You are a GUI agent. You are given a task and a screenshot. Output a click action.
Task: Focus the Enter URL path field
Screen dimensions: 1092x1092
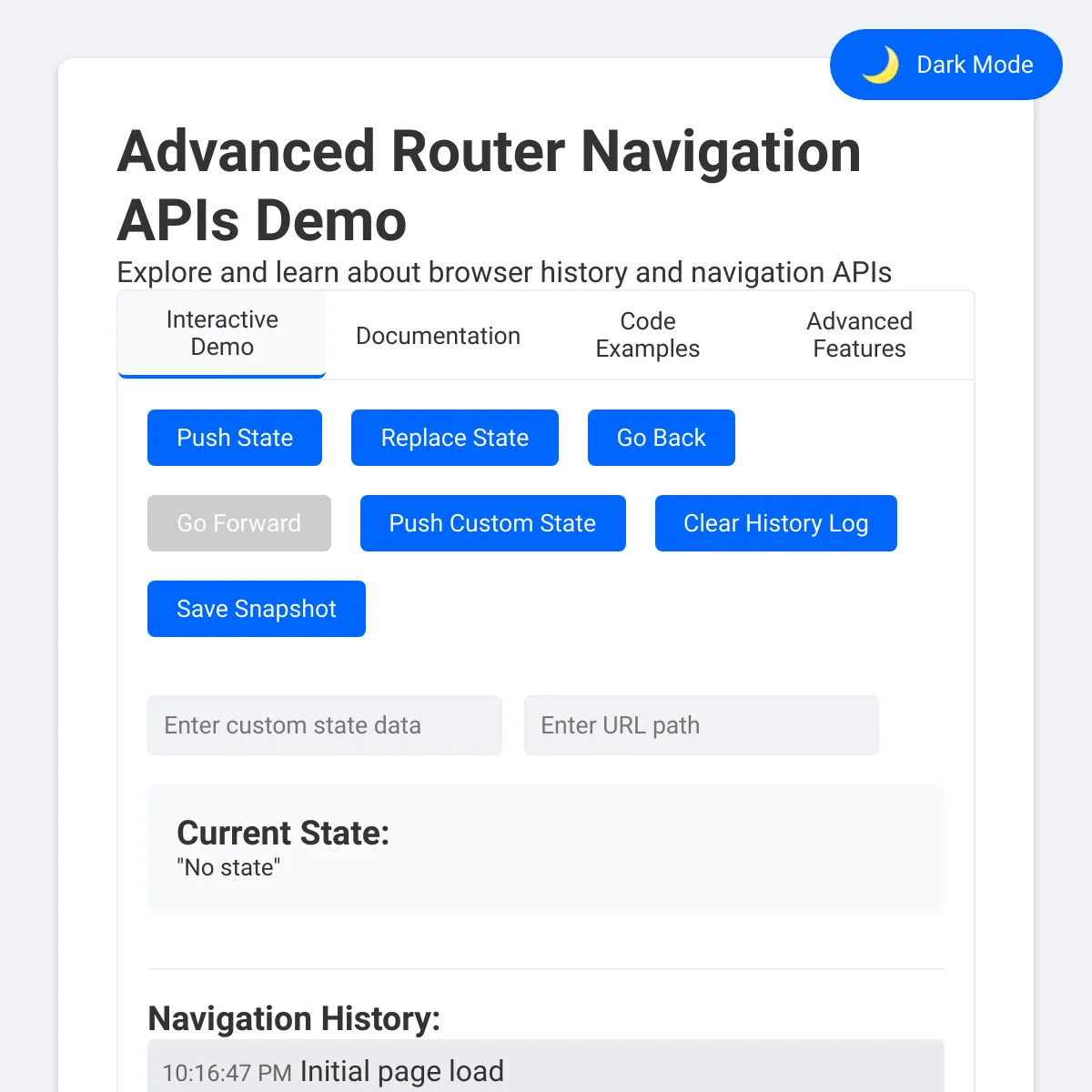[701, 725]
